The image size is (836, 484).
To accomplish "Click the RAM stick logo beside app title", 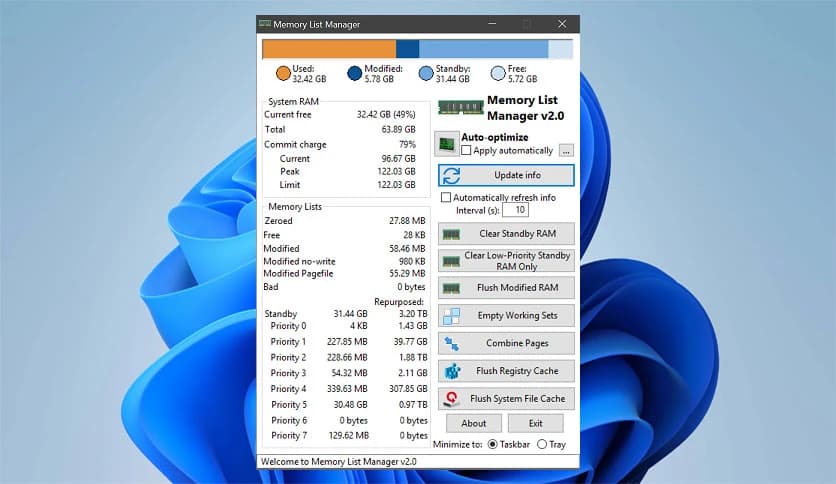I will (x=461, y=107).
